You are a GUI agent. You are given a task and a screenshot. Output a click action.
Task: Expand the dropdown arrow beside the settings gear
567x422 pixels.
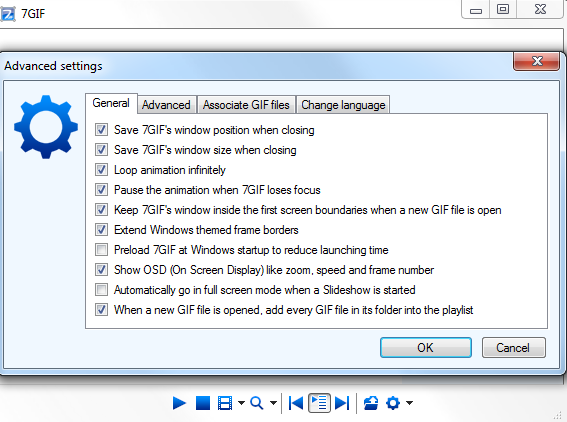click(409, 403)
